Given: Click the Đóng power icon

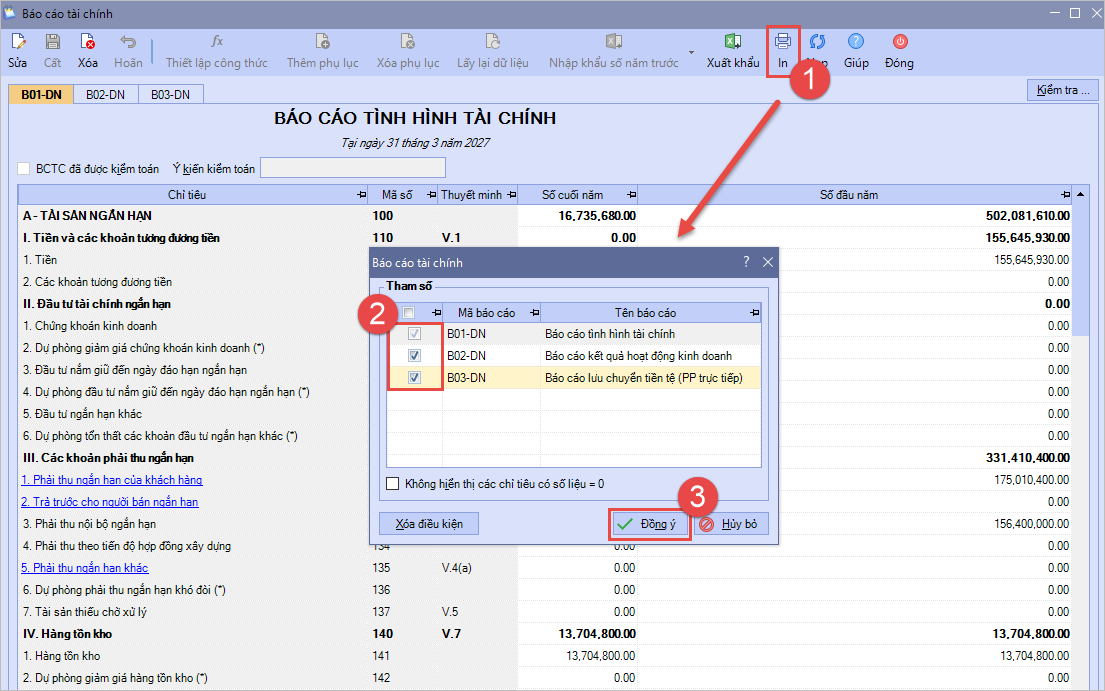Looking at the screenshot, I should [899, 42].
